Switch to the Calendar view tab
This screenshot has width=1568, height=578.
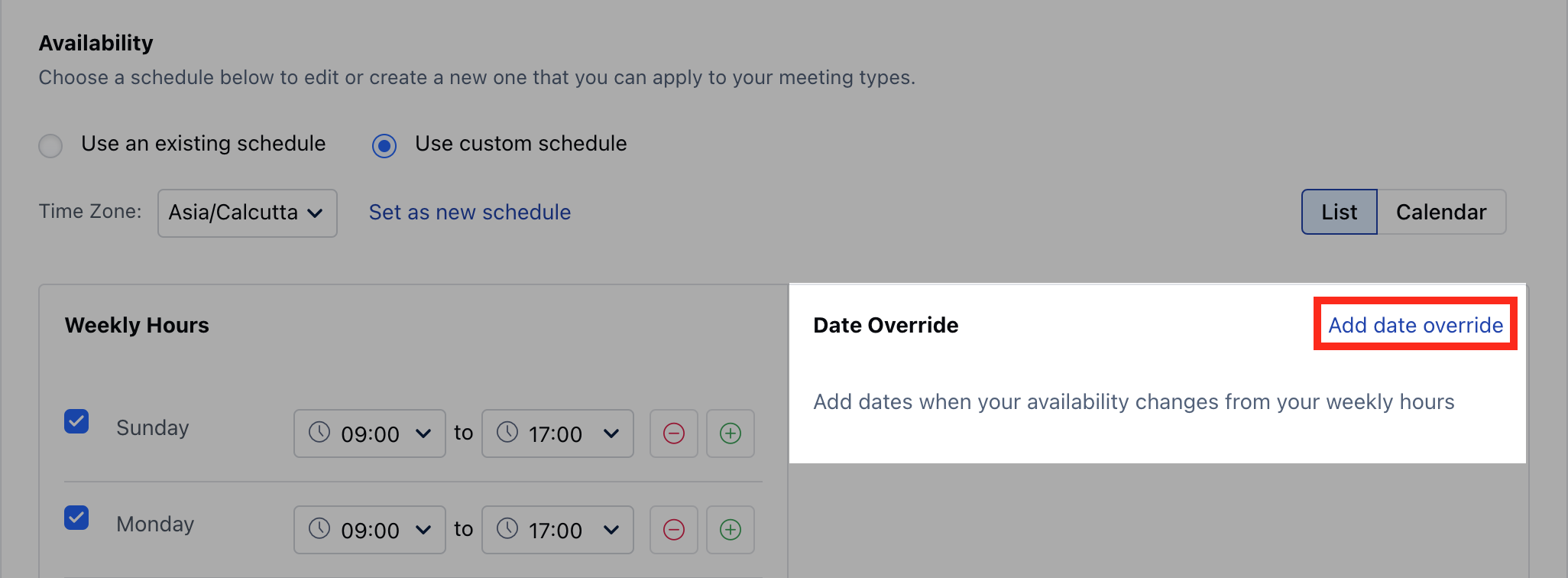point(1441,212)
